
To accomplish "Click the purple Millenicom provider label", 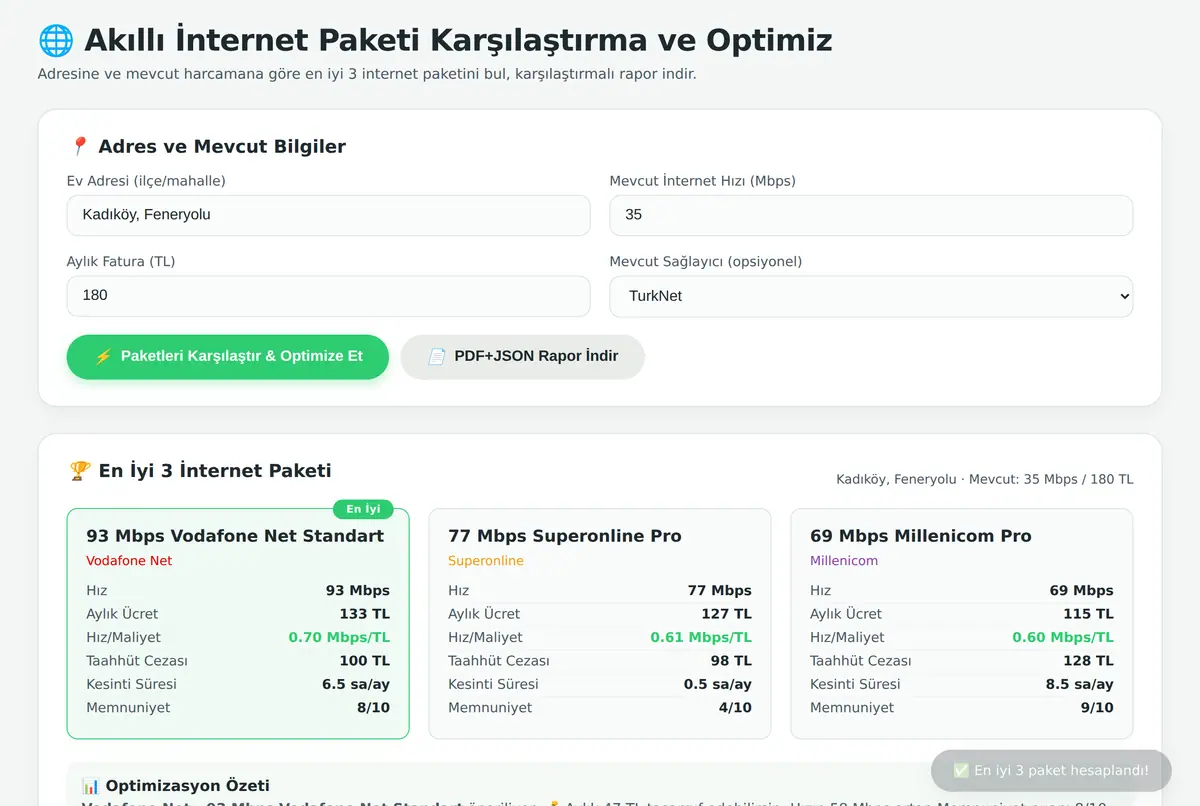I will [844, 561].
